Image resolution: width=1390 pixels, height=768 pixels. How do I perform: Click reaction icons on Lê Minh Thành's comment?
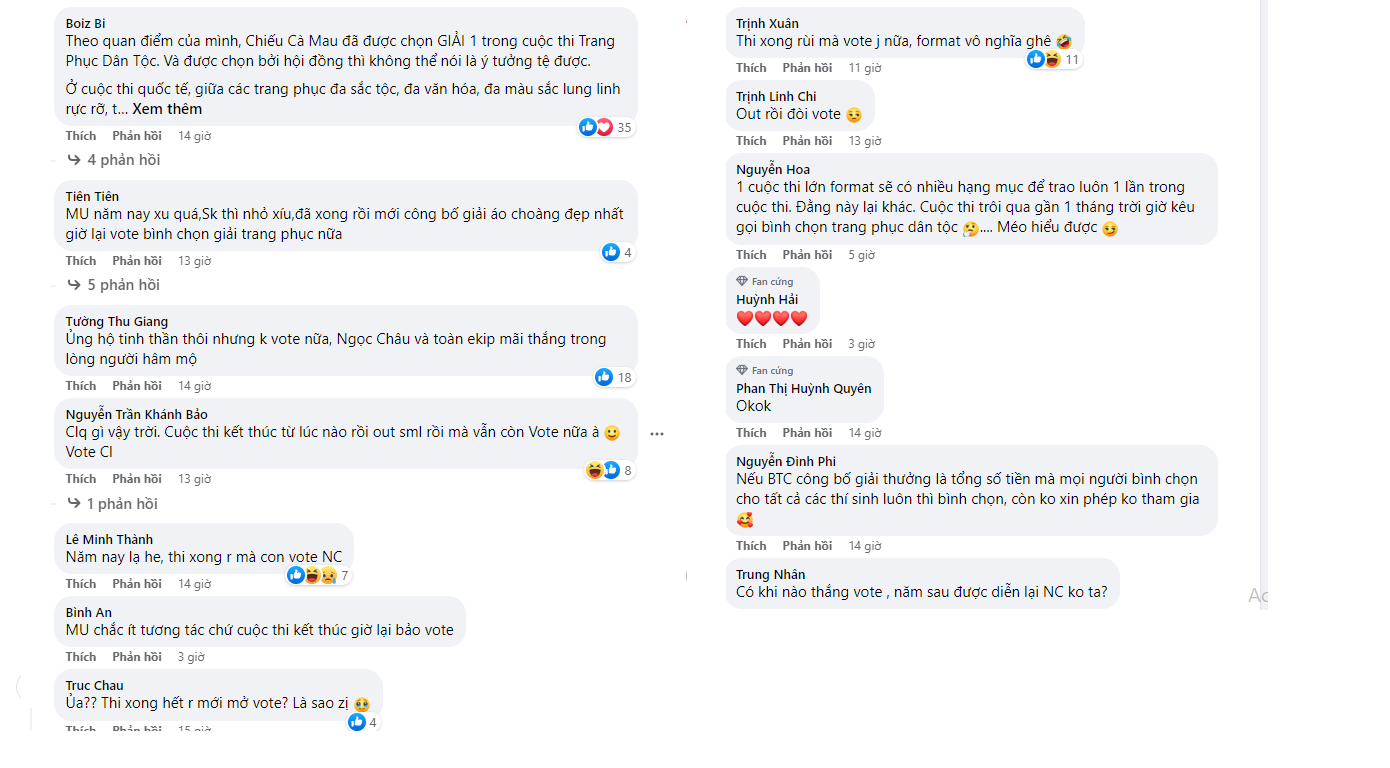pos(311,575)
